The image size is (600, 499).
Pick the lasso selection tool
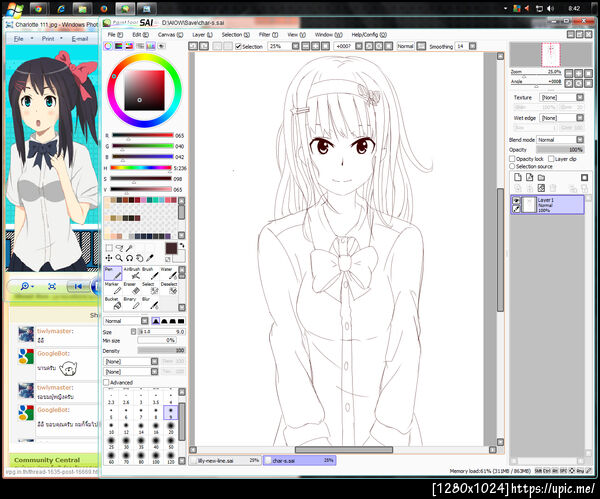[119, 248]
